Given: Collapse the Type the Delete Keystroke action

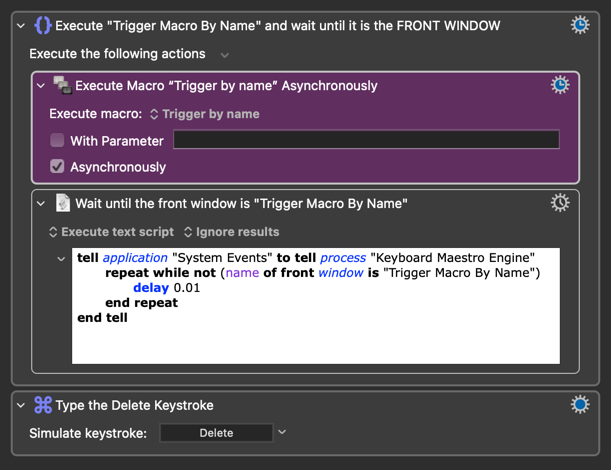Looking at the screenshot, I should [x=21, y=405].
